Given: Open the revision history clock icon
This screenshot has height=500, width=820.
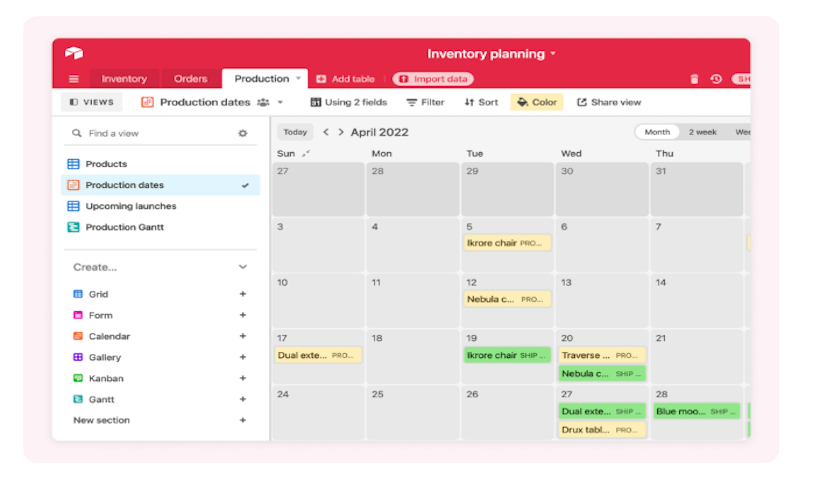Looking at the screenshot, I should coord(716,79).
